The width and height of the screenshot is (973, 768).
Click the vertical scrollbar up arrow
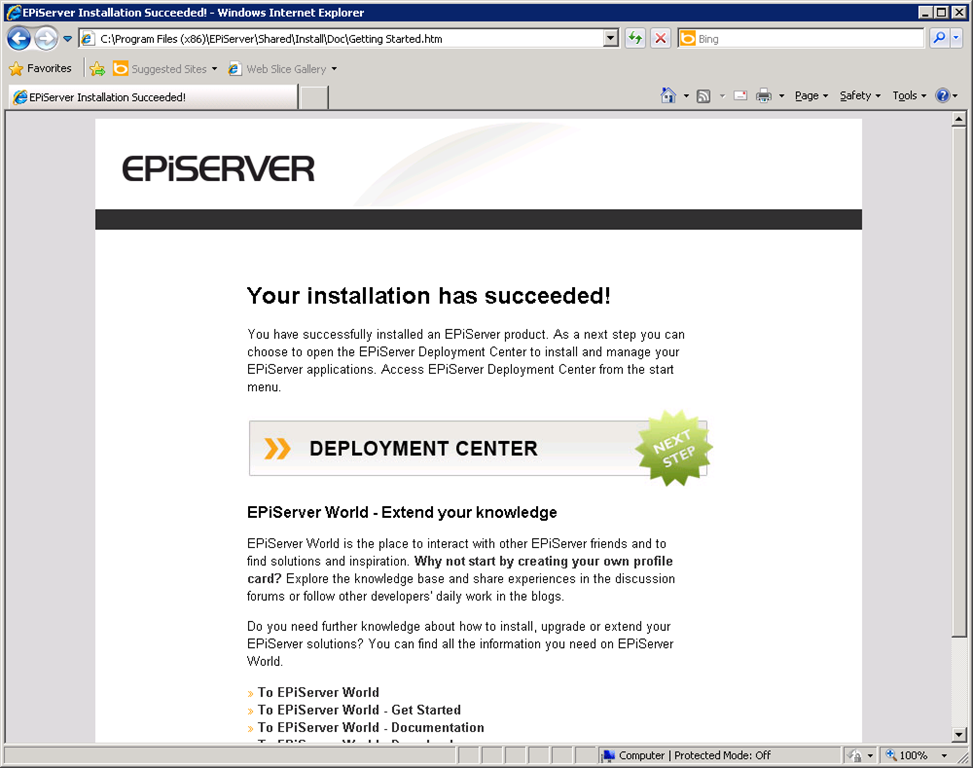tap(959, 118)
